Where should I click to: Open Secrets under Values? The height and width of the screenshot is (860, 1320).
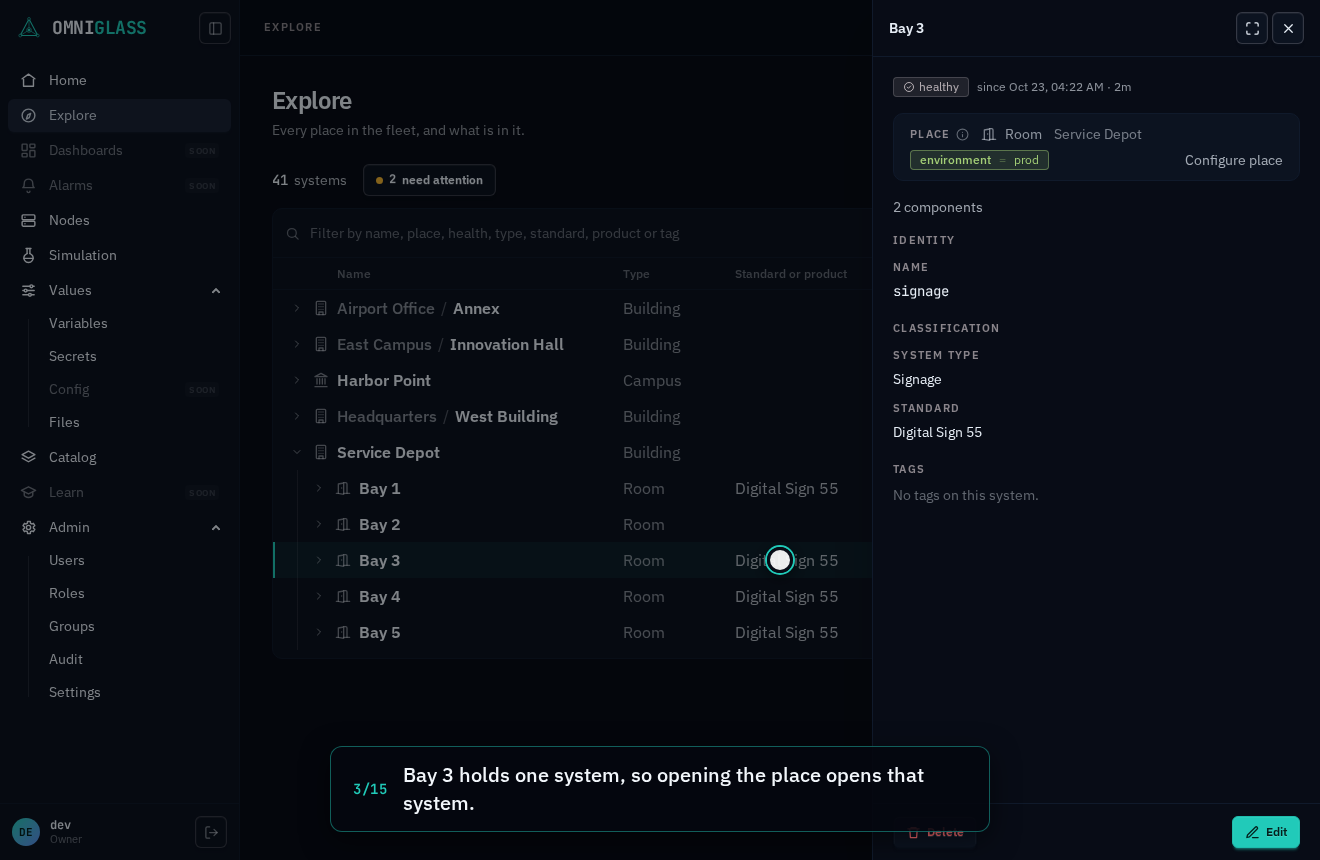(73, 356)
